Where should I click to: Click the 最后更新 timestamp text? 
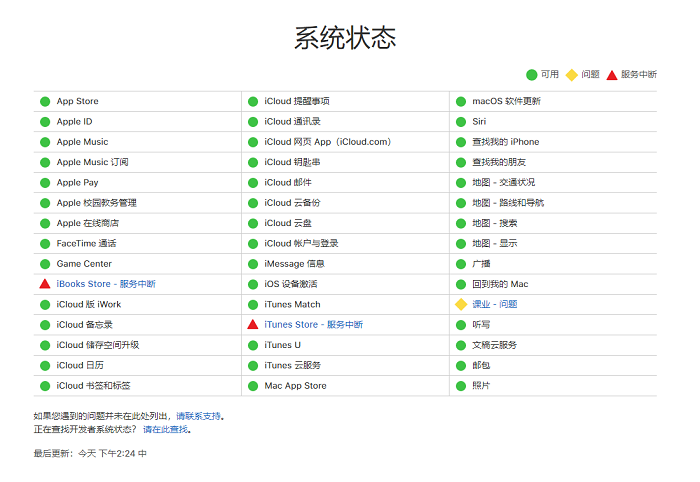pos(90,453)
